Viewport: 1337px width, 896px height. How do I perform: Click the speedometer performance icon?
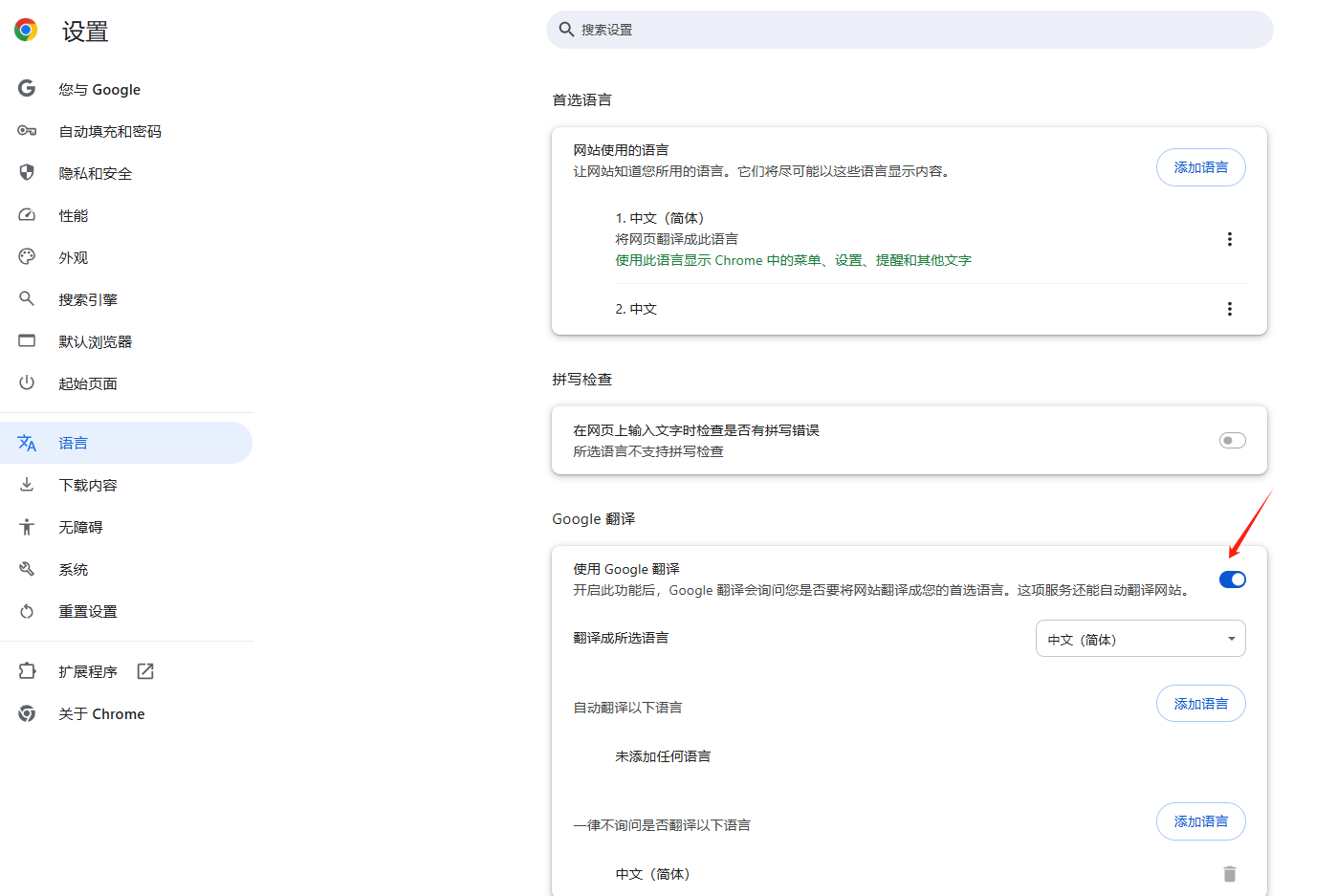[x=27, y=215]
